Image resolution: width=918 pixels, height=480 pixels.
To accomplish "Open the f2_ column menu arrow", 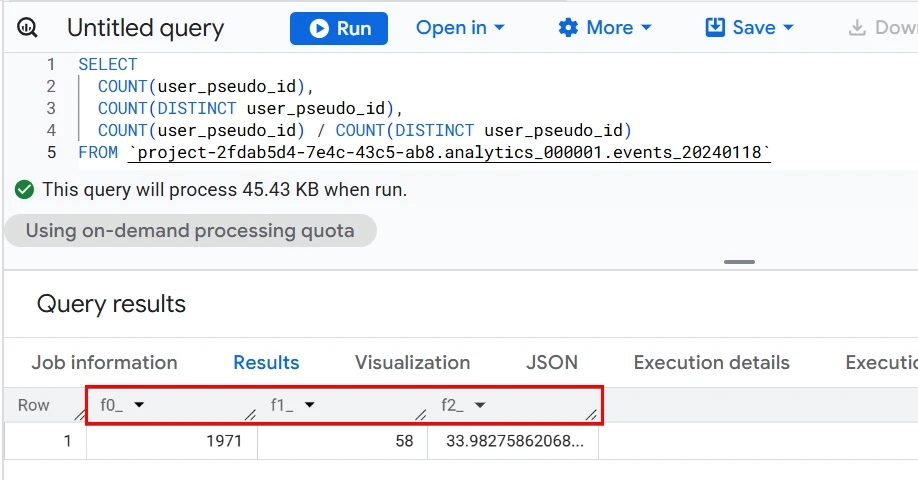I will 480,404.
